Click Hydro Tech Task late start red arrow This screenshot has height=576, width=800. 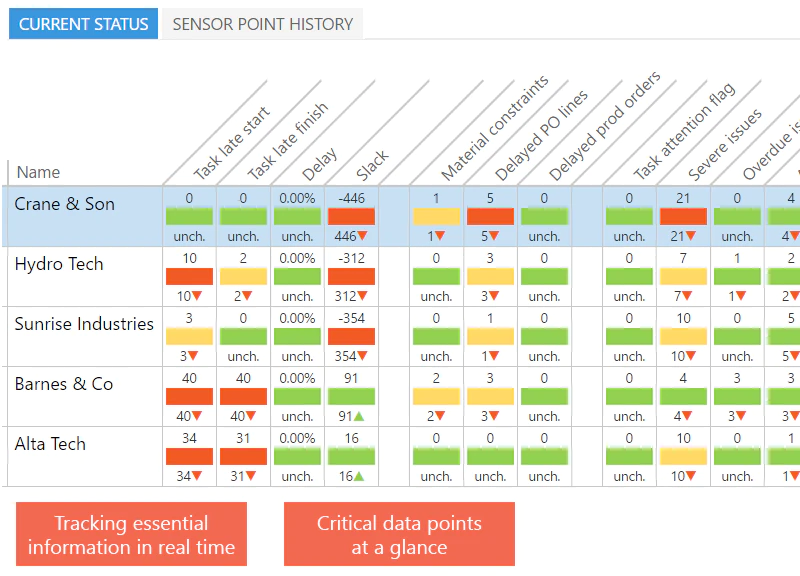point(196,296)
